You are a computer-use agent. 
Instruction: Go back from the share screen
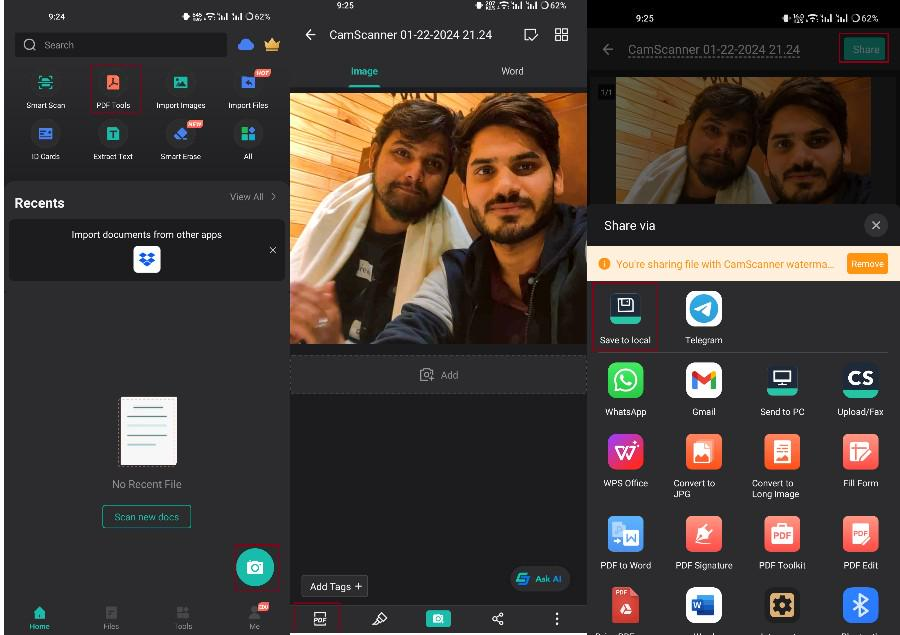[608, 50]
